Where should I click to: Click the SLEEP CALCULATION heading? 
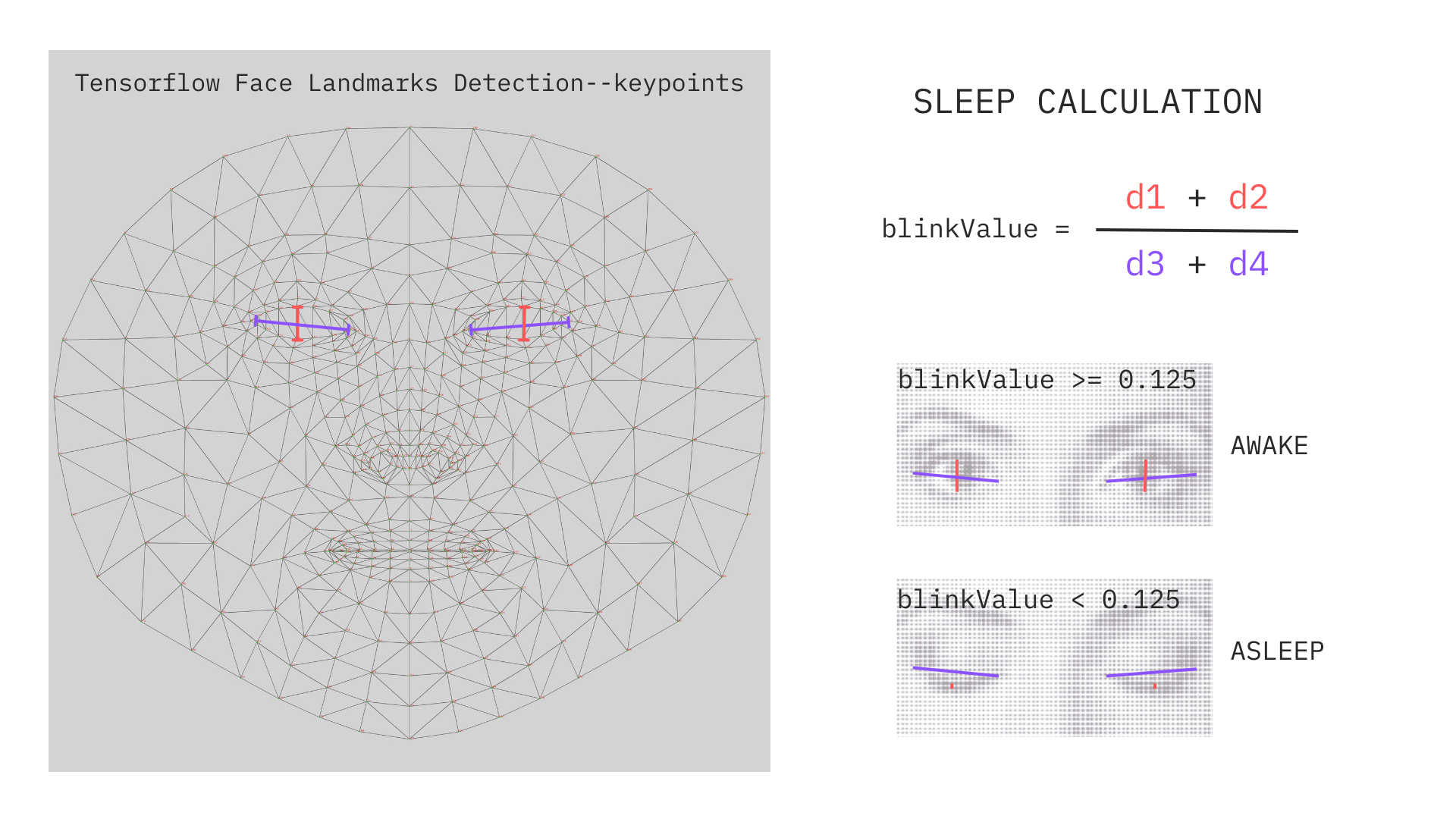(1087, 102)
